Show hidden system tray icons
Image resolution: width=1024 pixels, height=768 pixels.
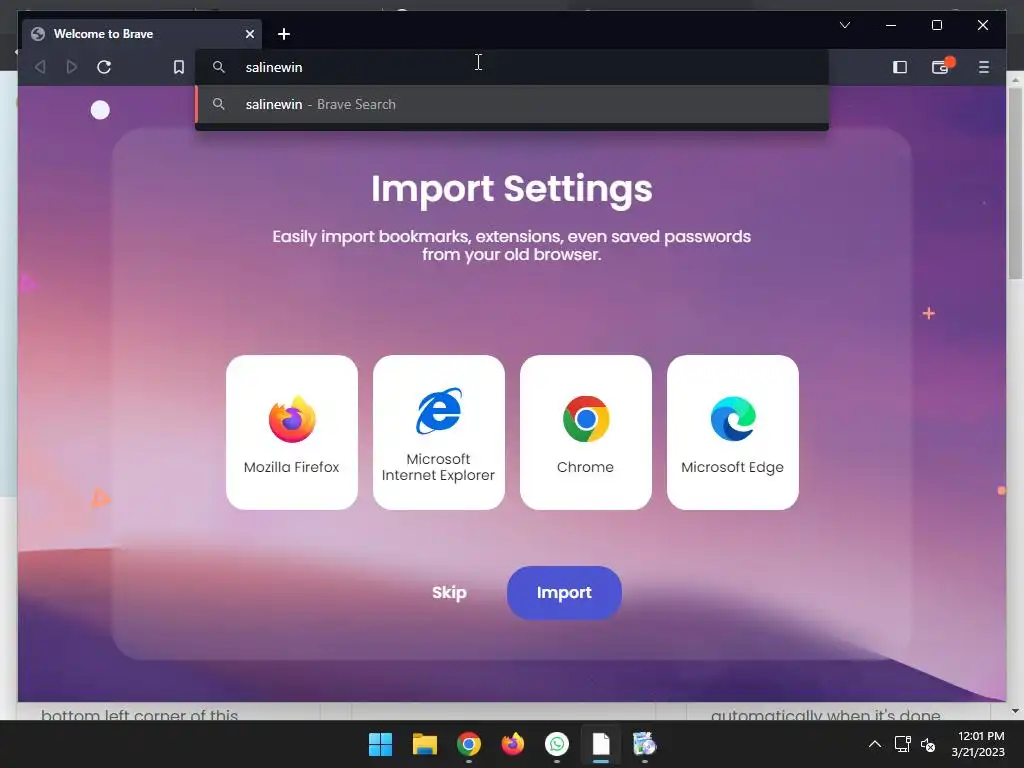click(874, 744)
